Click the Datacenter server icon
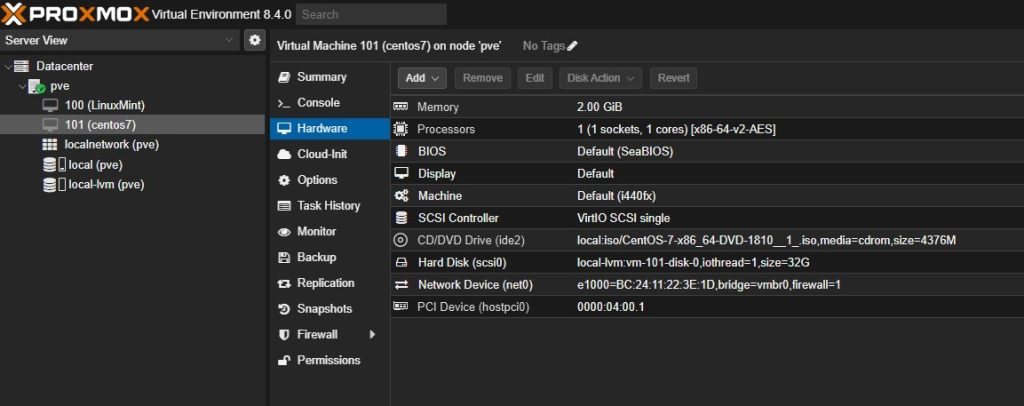 22,66
